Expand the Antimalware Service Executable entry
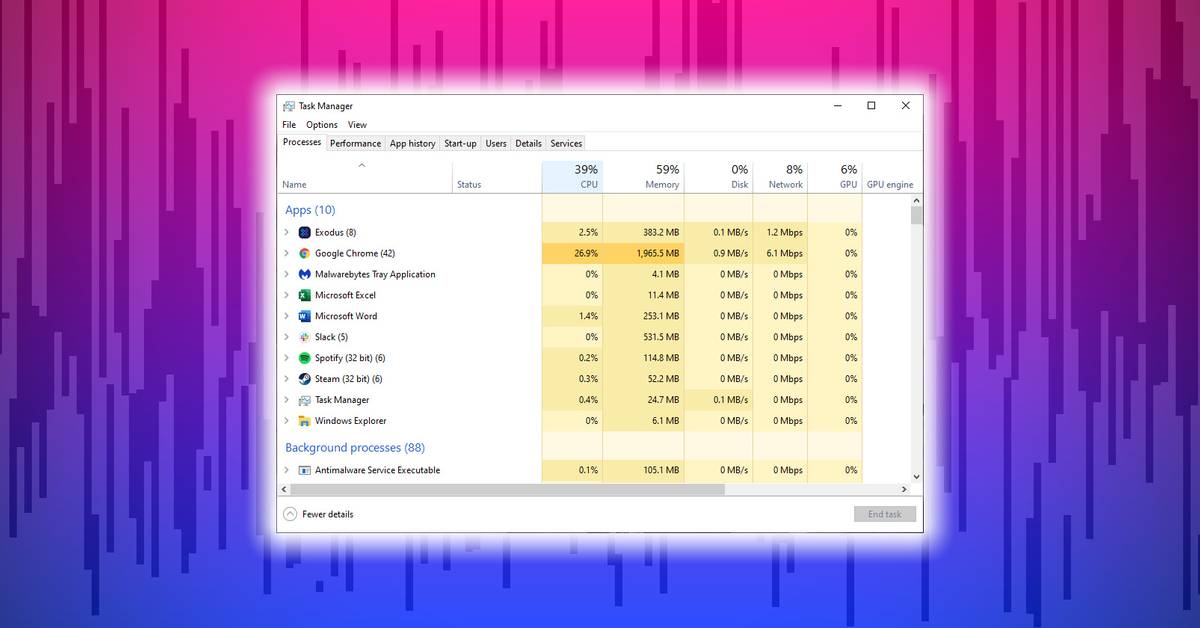The width and height of the screenshot is (1200, 628). point(287,470)
